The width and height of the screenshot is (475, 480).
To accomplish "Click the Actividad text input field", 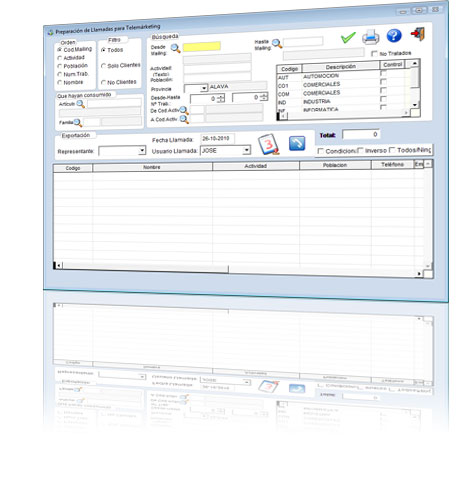I will pos(217,68).
